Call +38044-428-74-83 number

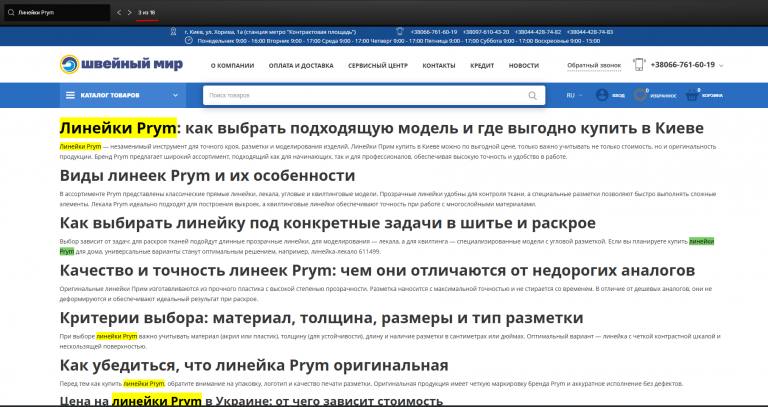[x=589, y=32]
